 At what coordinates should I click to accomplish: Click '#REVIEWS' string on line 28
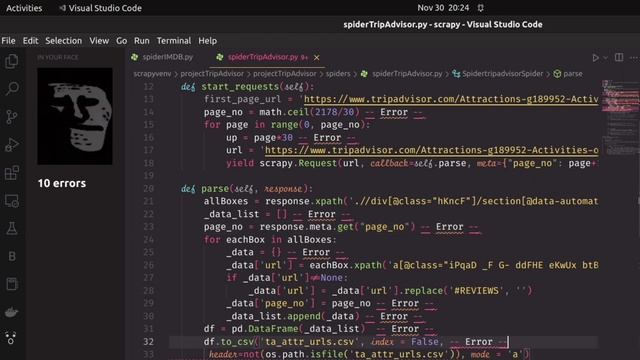tap(476, 291)
